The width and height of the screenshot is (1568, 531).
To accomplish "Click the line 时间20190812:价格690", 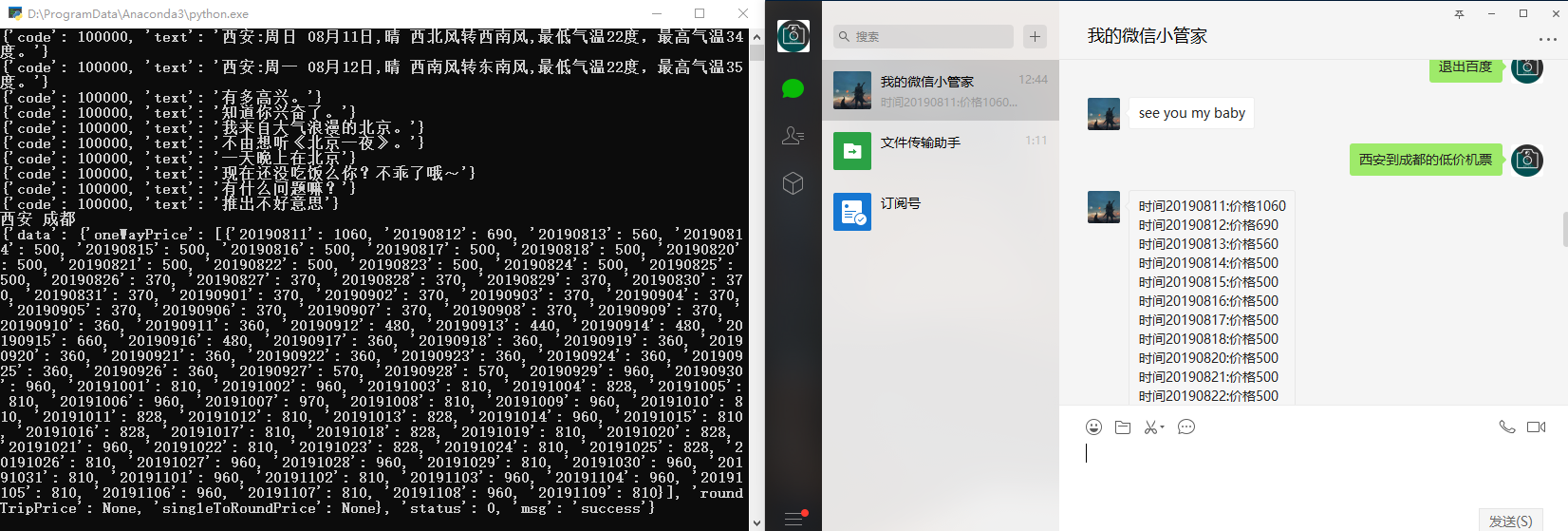I will [1208, 225].
